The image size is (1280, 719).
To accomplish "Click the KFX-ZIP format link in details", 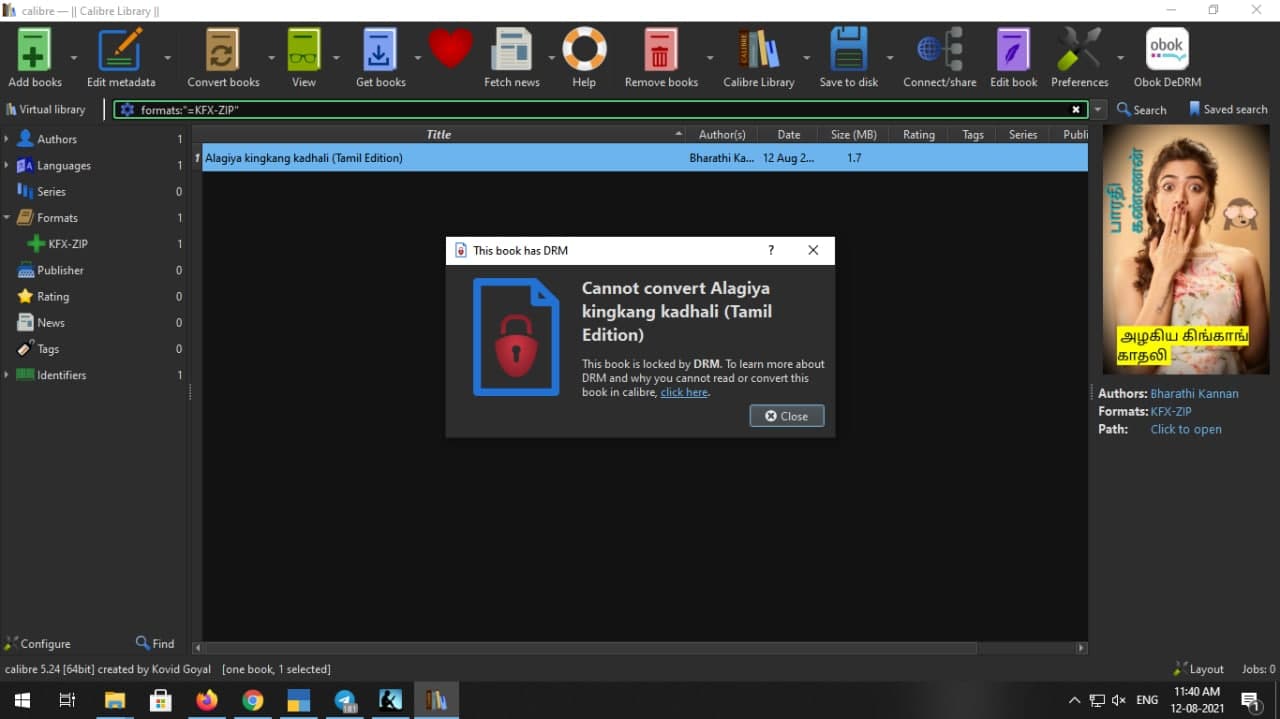I will [1171, 411].
